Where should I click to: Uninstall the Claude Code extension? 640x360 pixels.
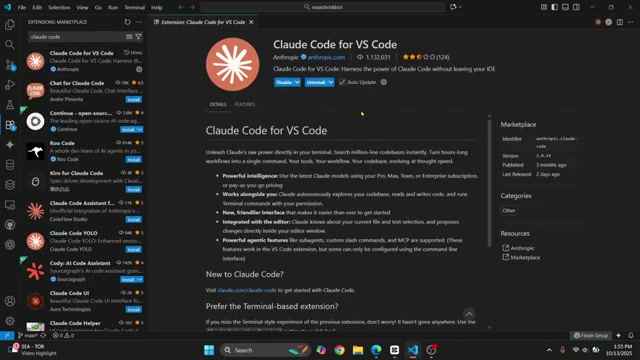[x=316, y=82]
